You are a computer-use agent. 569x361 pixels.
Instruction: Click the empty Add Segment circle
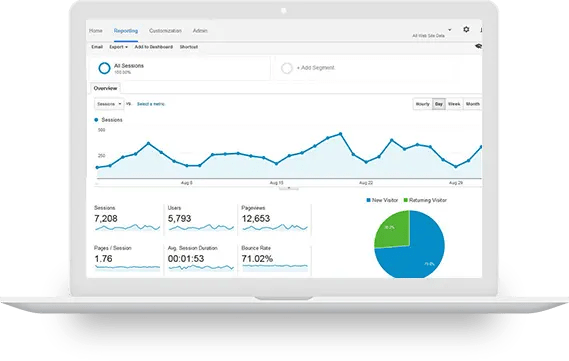(x=287, y=68)
